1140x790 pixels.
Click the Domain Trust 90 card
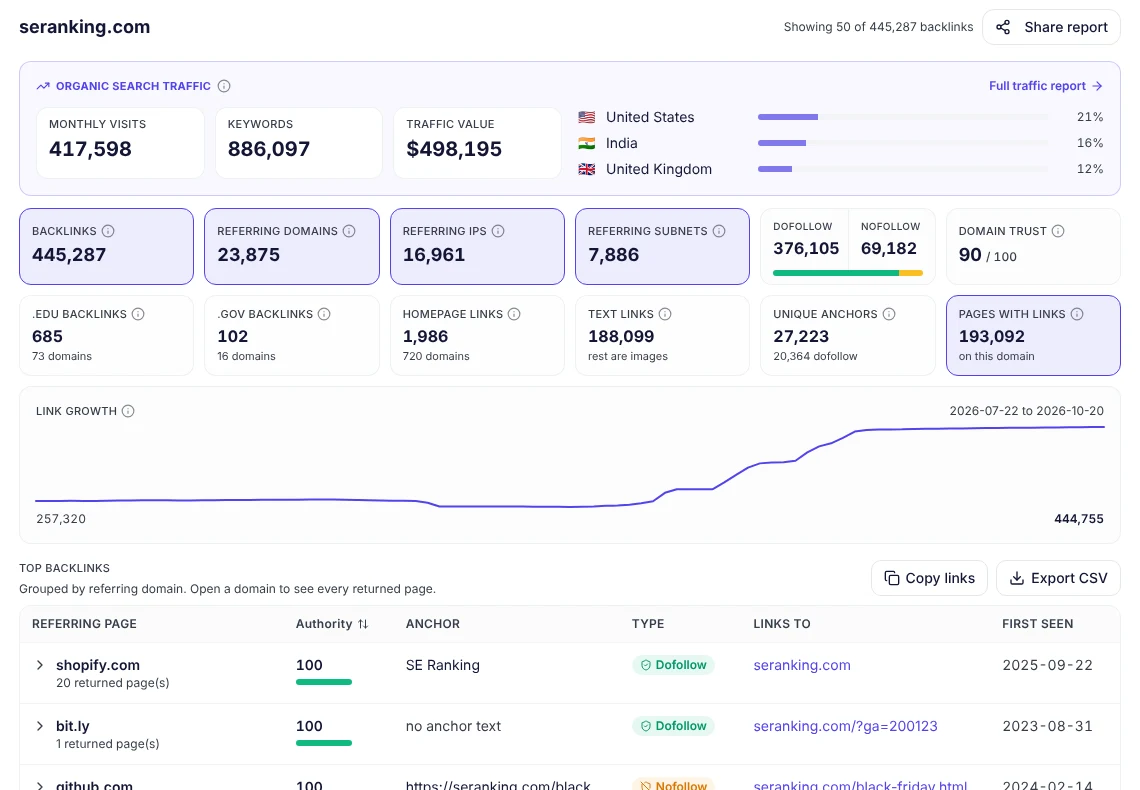pos(1033,246)
